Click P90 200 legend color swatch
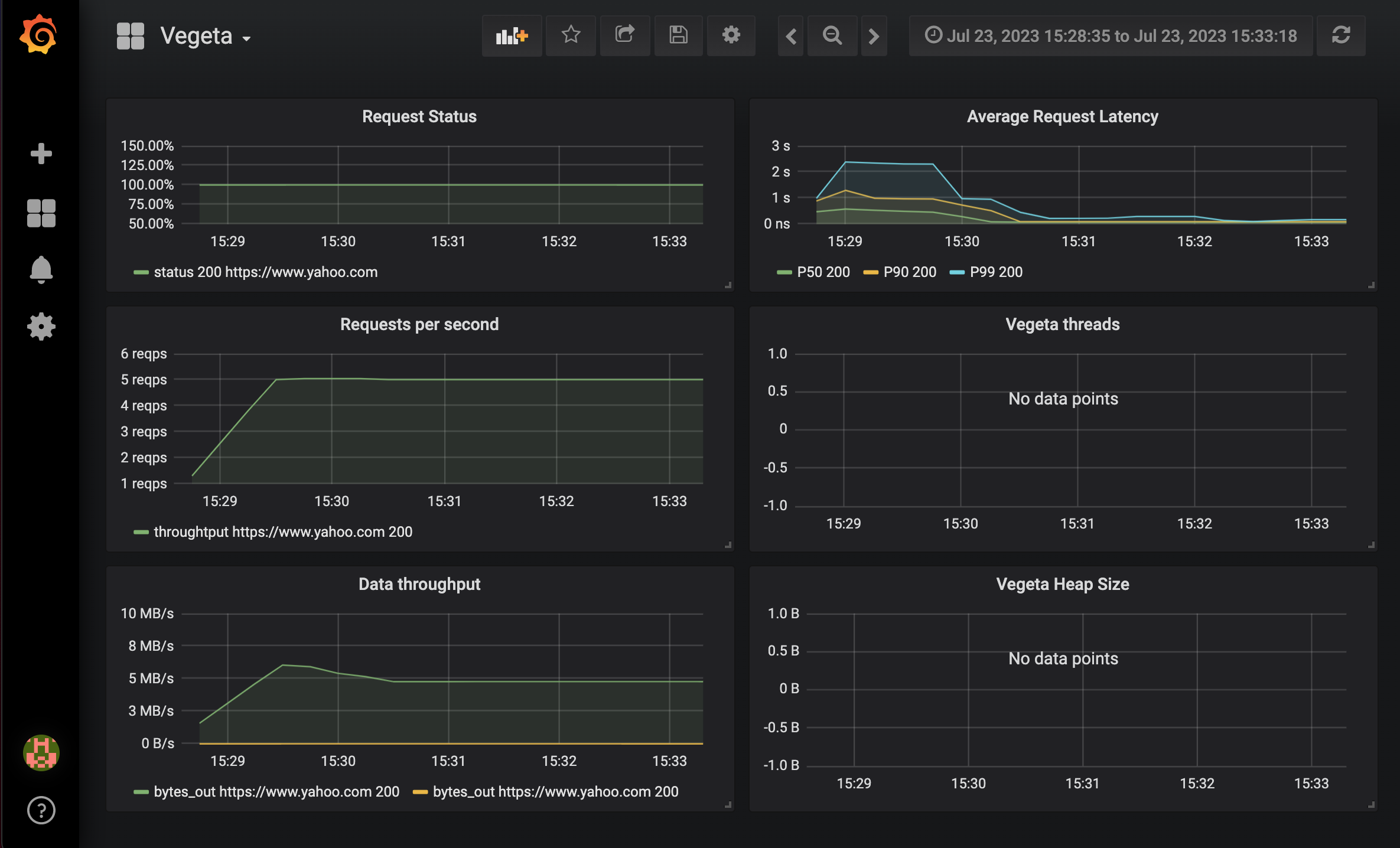This screenshot has height=848, width=1400. [x=871, y=272]
